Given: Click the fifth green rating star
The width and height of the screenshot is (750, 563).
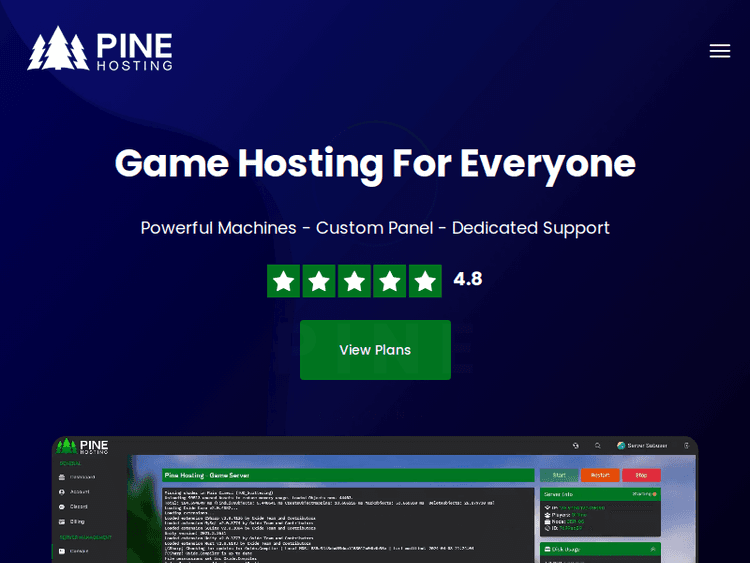Looking at the screenshot, I should tap(425, 281).
